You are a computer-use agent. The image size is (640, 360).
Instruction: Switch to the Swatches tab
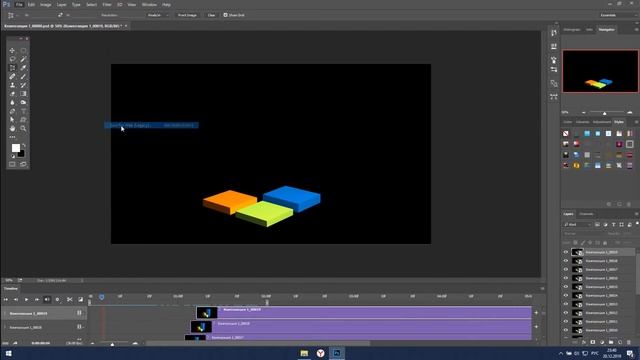click(582, 122)
